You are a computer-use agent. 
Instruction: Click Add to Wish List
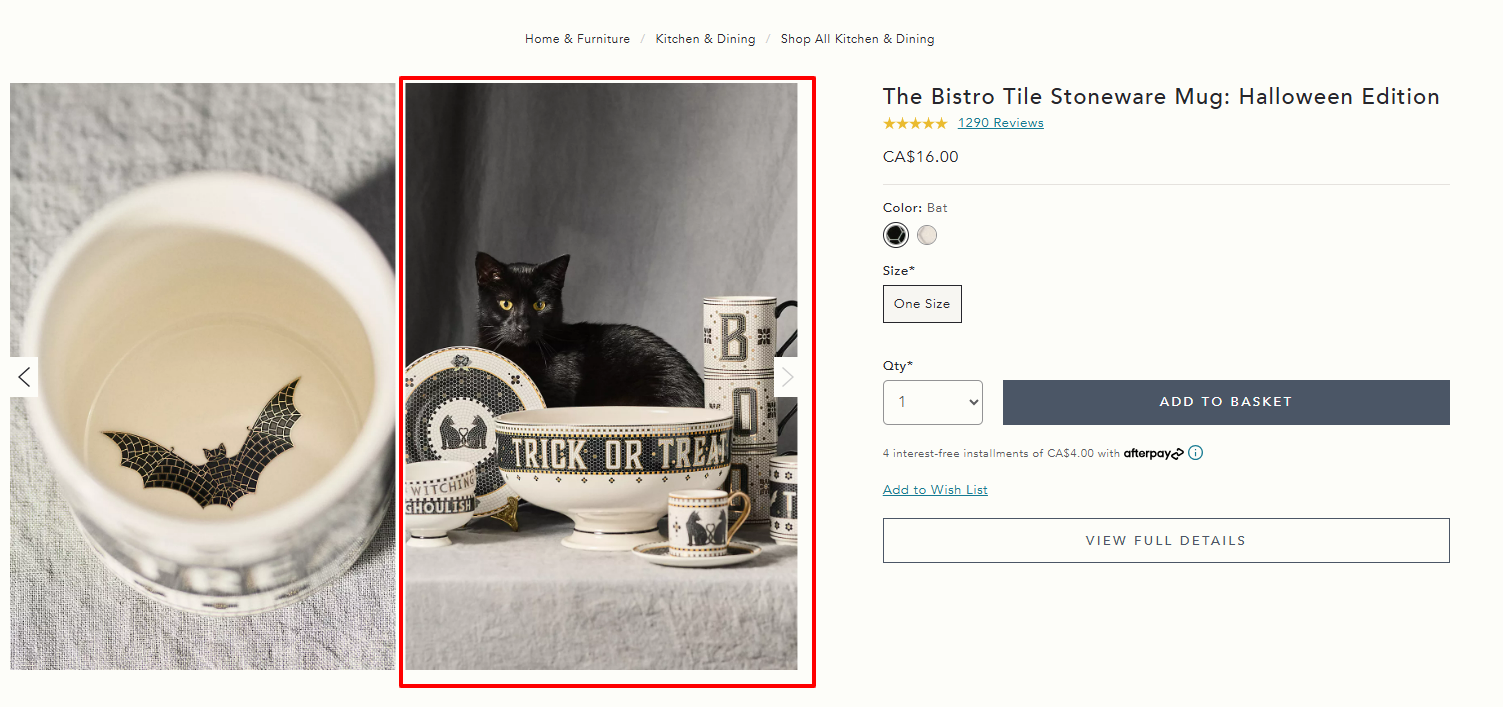pos(934,489)
